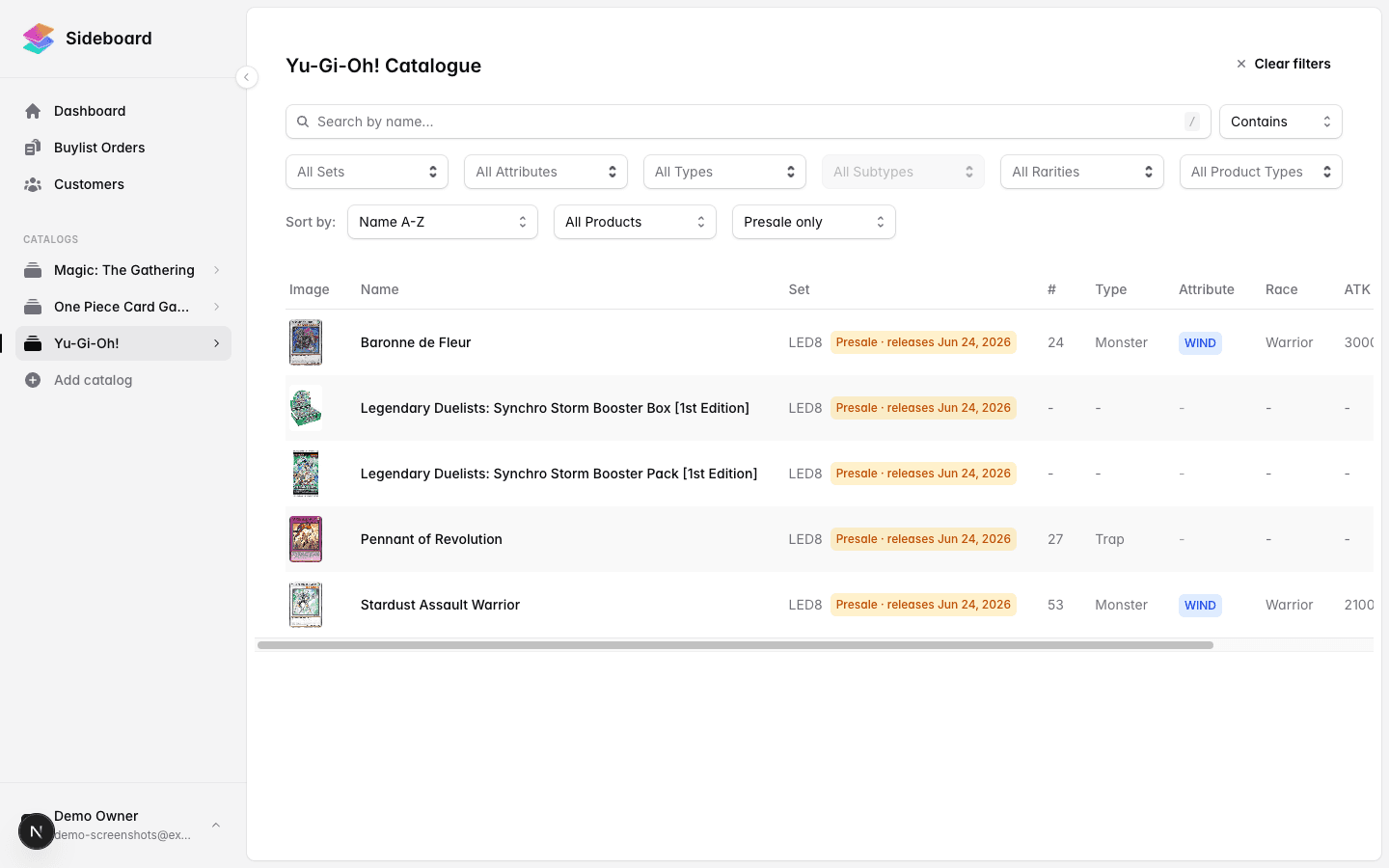This screenshot has height=868, width=1389.
Task: Open the All Types dropdown
Action: click(724, 172)
